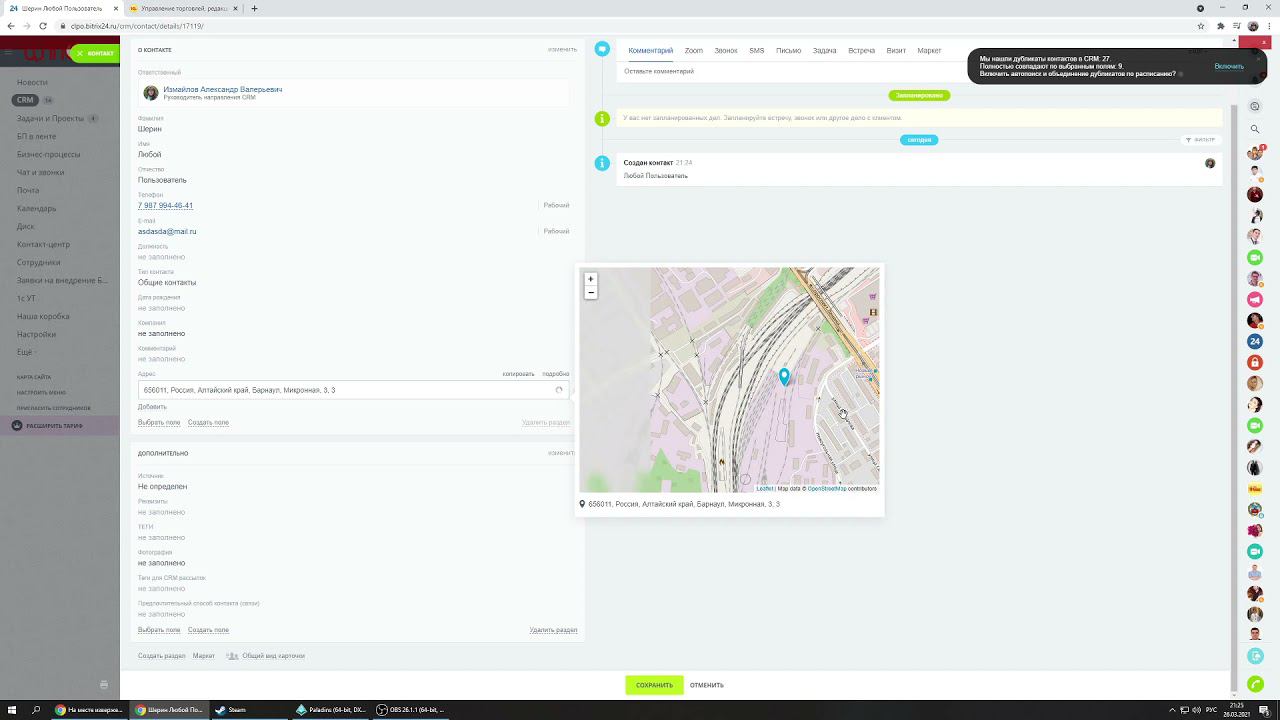The width and height of the screenshot is (1280, 720).
Task: Open author avatar on 'Создан контакт' entry
Action: coord(1210,163)
